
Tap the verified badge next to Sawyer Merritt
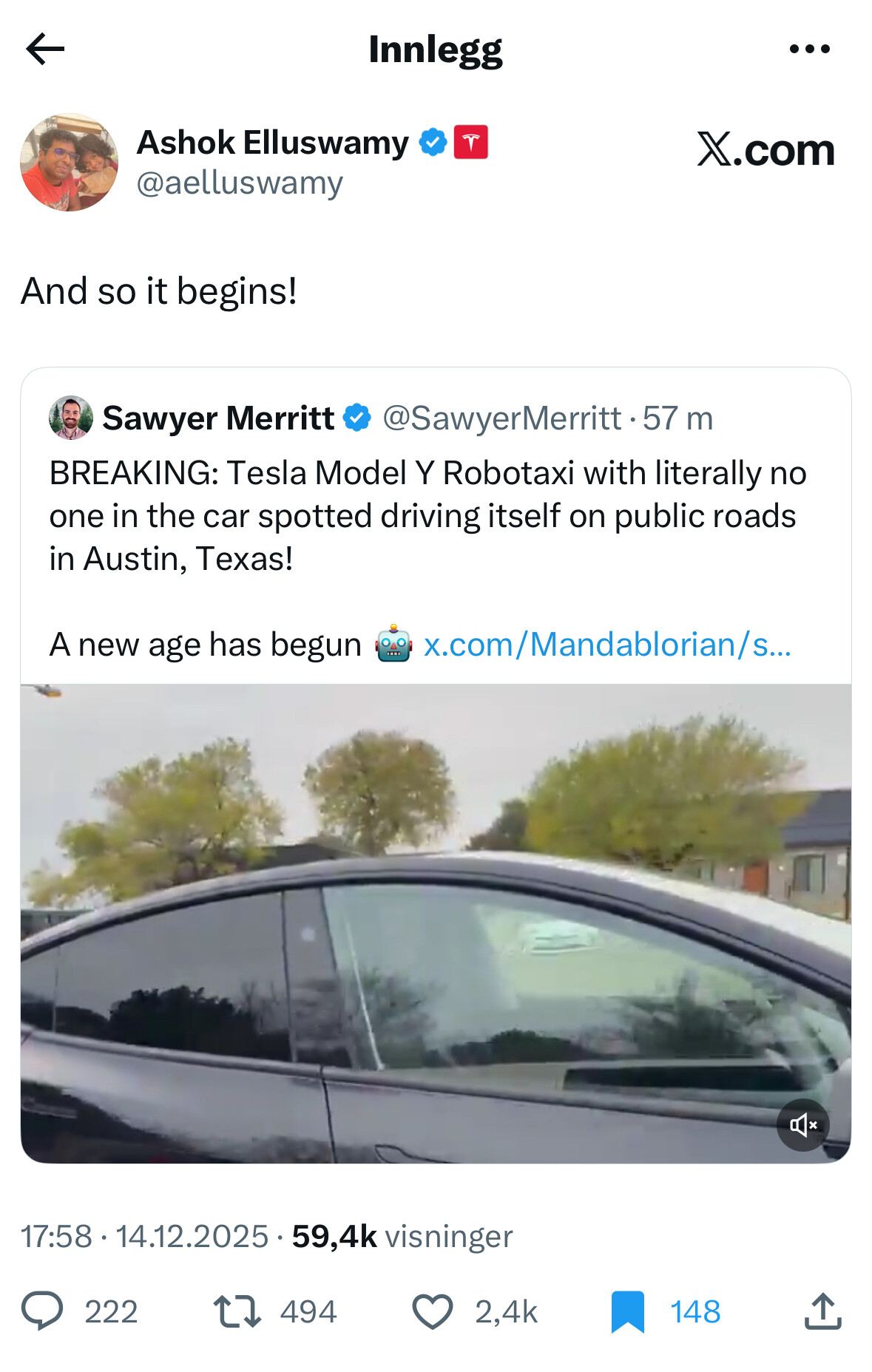(x=357, y=418)
